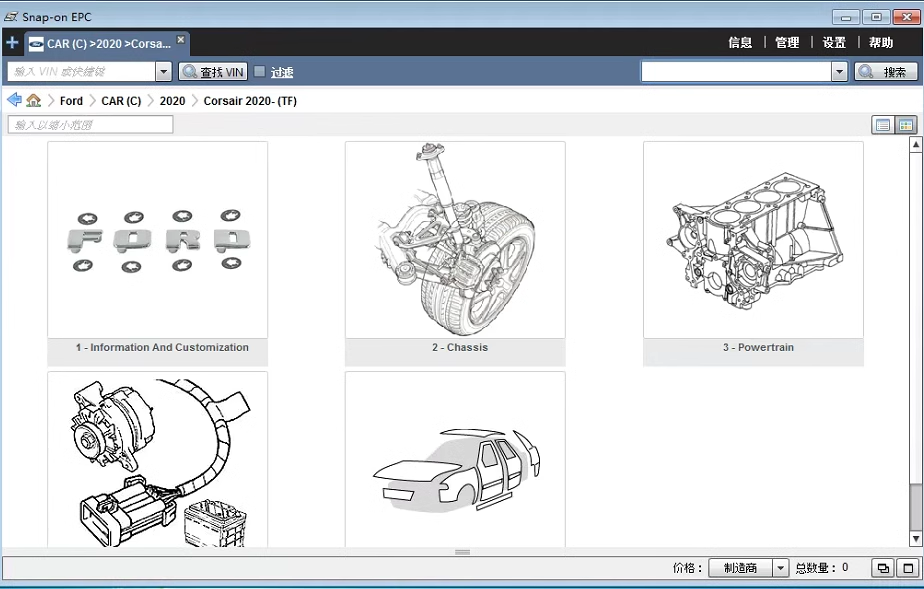The width and height of the screenshot is (924, 589).
Task: Select the CAR (C) >2020 >Corsa... tab
Action: pyautogui.click(x=107, y=44)
